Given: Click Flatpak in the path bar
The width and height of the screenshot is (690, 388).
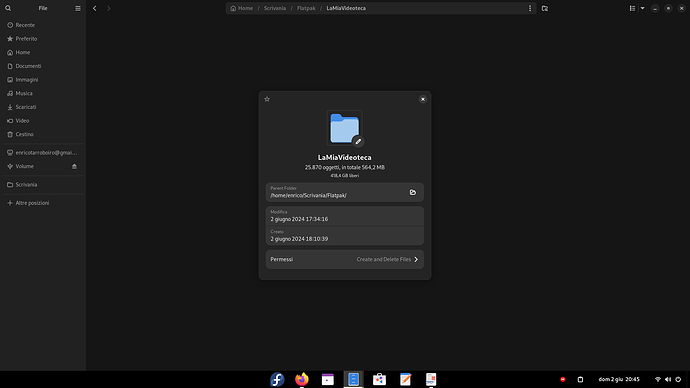Looking at the screenshot, I should click(x=306, y=8).
